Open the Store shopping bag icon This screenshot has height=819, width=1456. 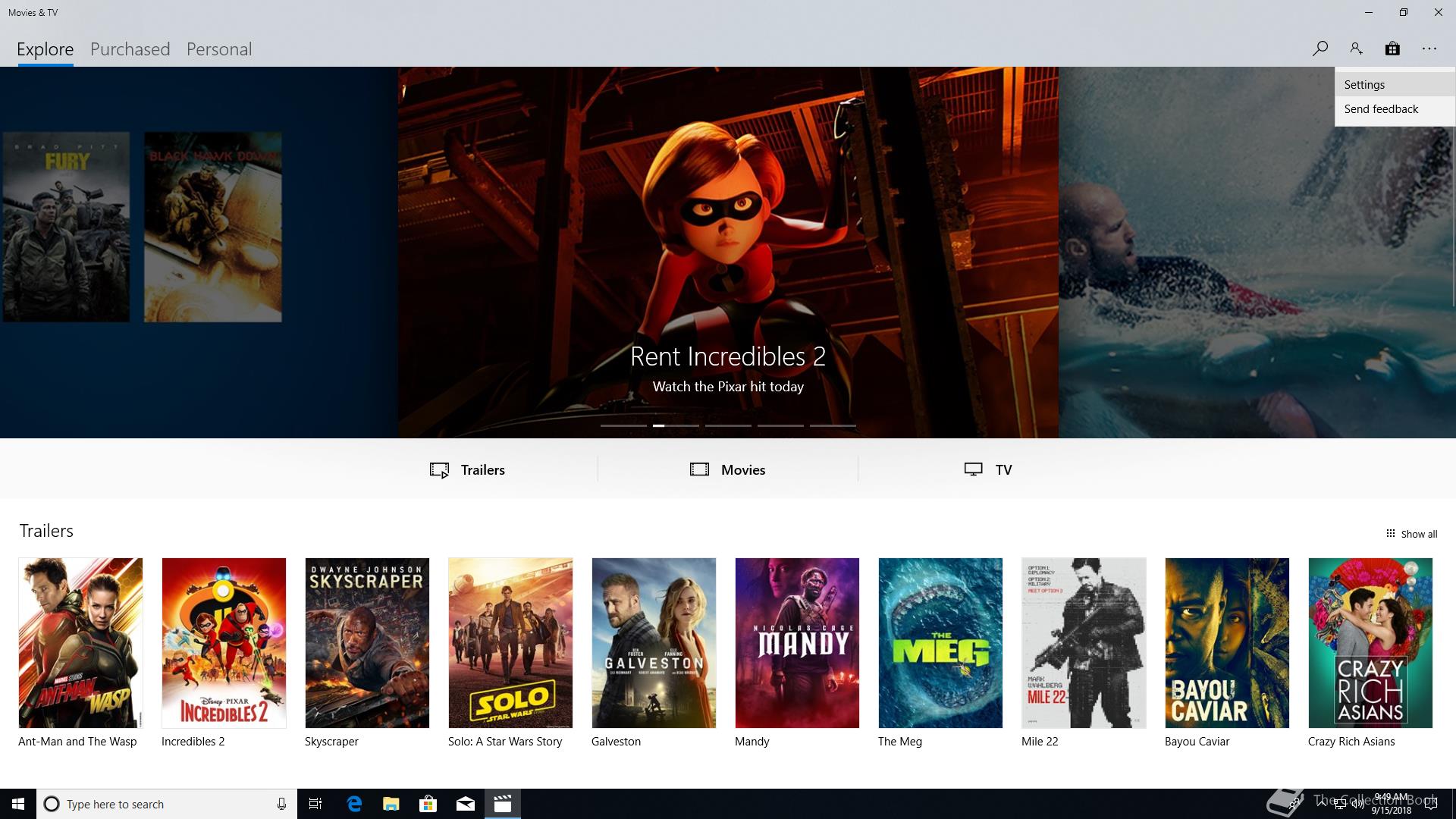(1392, 49)
